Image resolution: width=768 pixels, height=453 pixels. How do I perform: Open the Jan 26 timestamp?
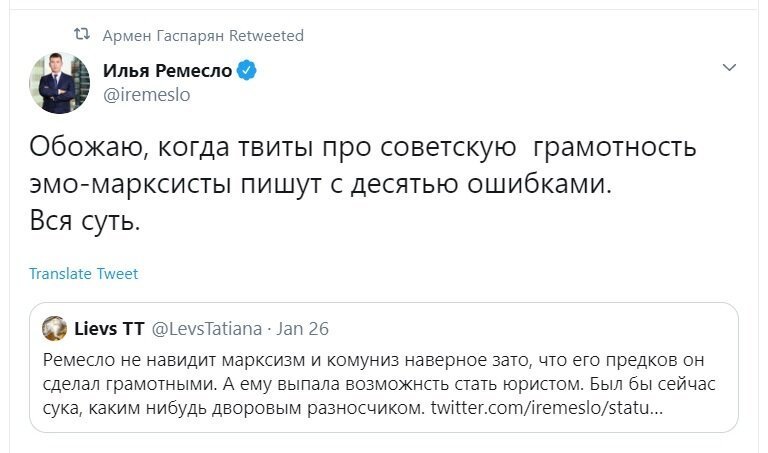click(x=302, y=329)
